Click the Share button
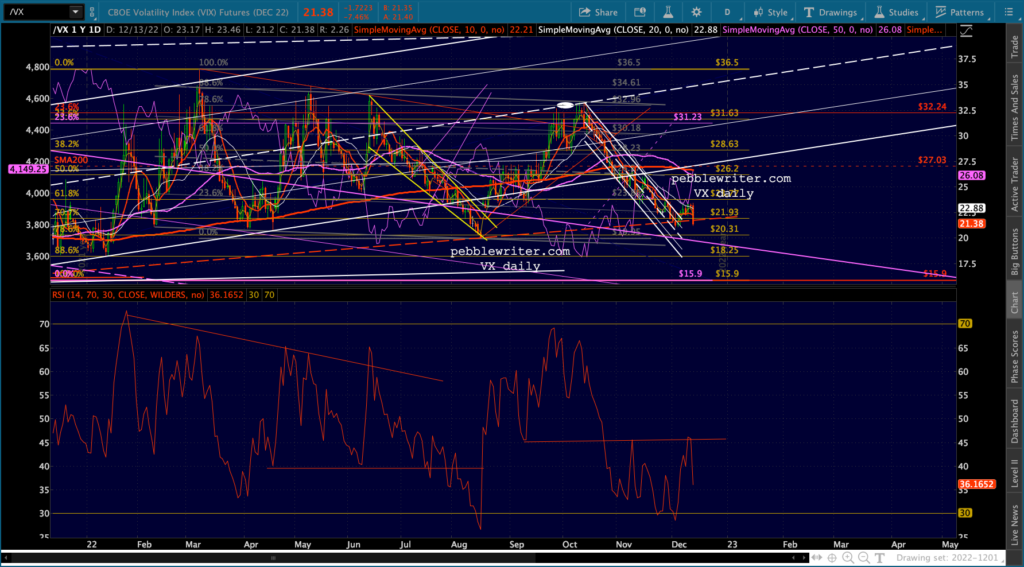The width and height of the screenshot is (1024, 567). (x=599, y=12)
